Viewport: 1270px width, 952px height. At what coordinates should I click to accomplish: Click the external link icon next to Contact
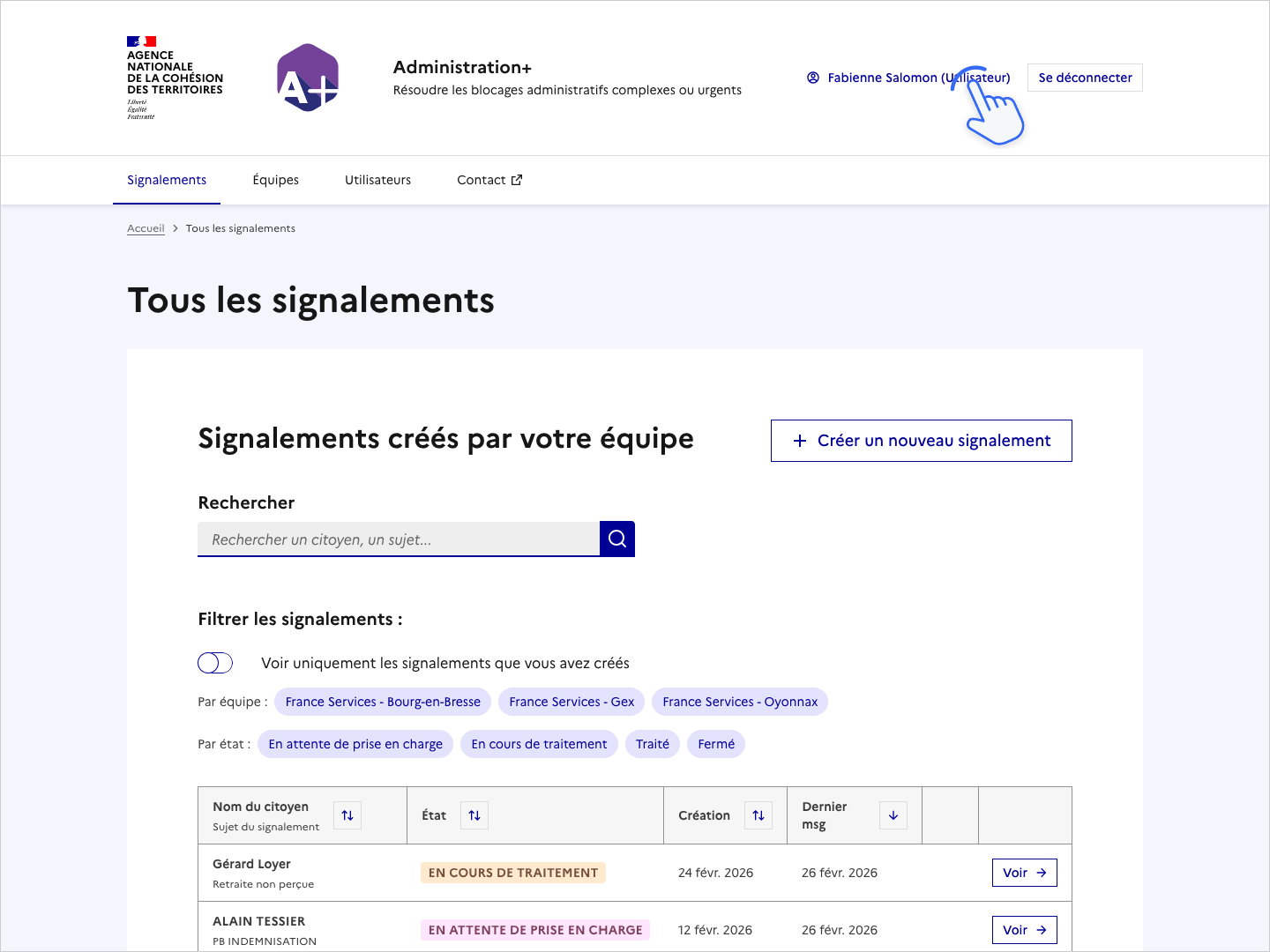(x=516, y=179)
